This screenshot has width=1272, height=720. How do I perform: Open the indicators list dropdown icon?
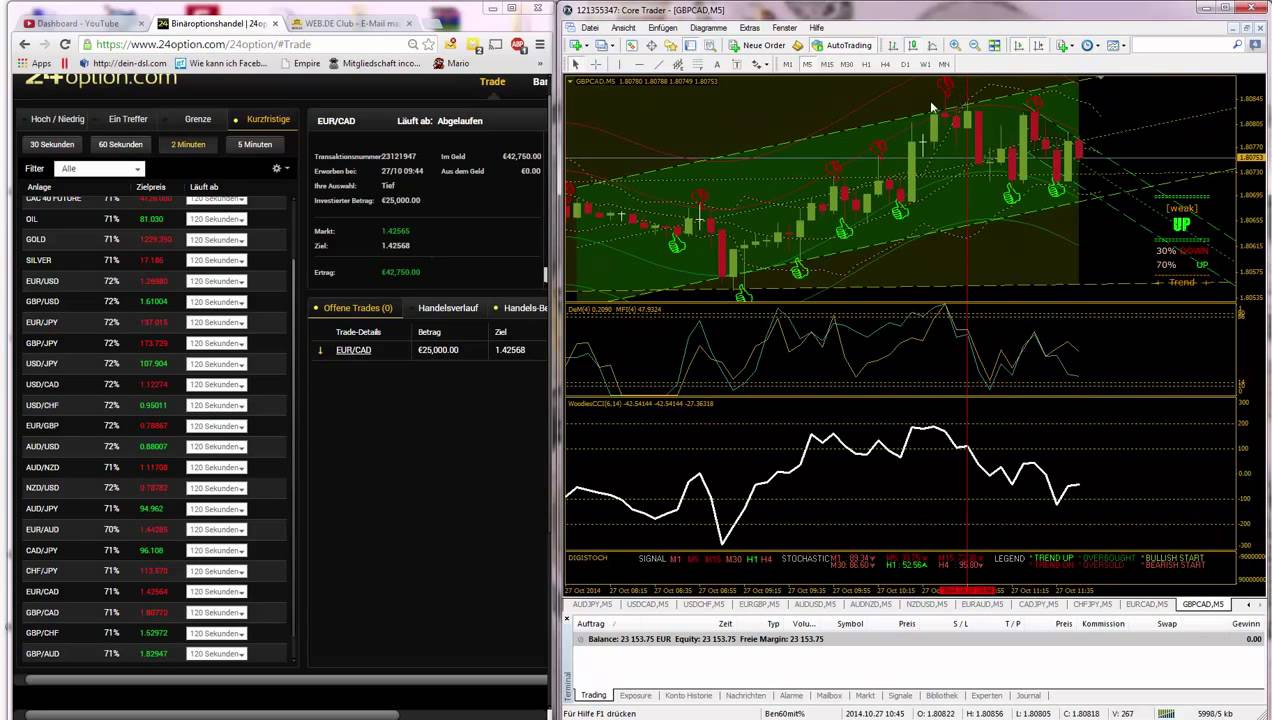1065,45
